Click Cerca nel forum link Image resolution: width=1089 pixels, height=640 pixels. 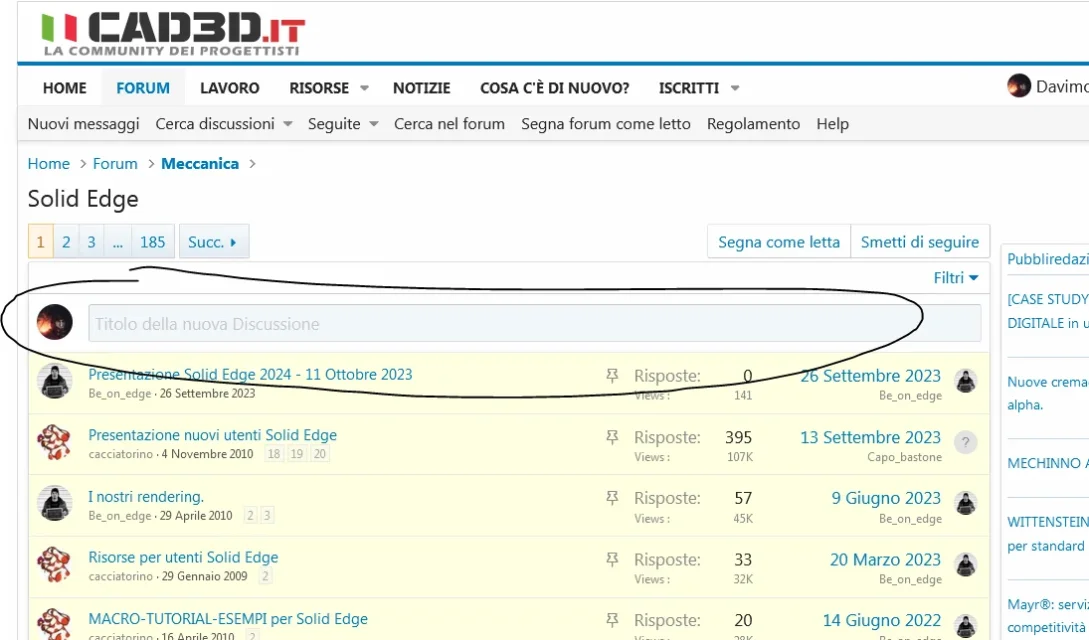(449, 124)
